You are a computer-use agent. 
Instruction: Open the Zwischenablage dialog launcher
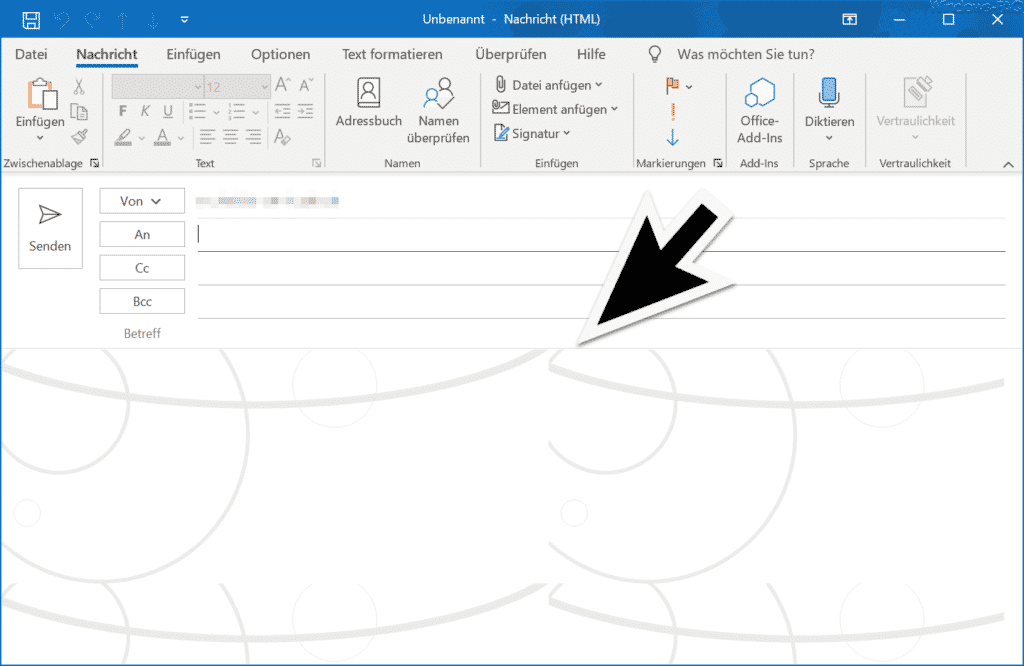coord(95,163)
